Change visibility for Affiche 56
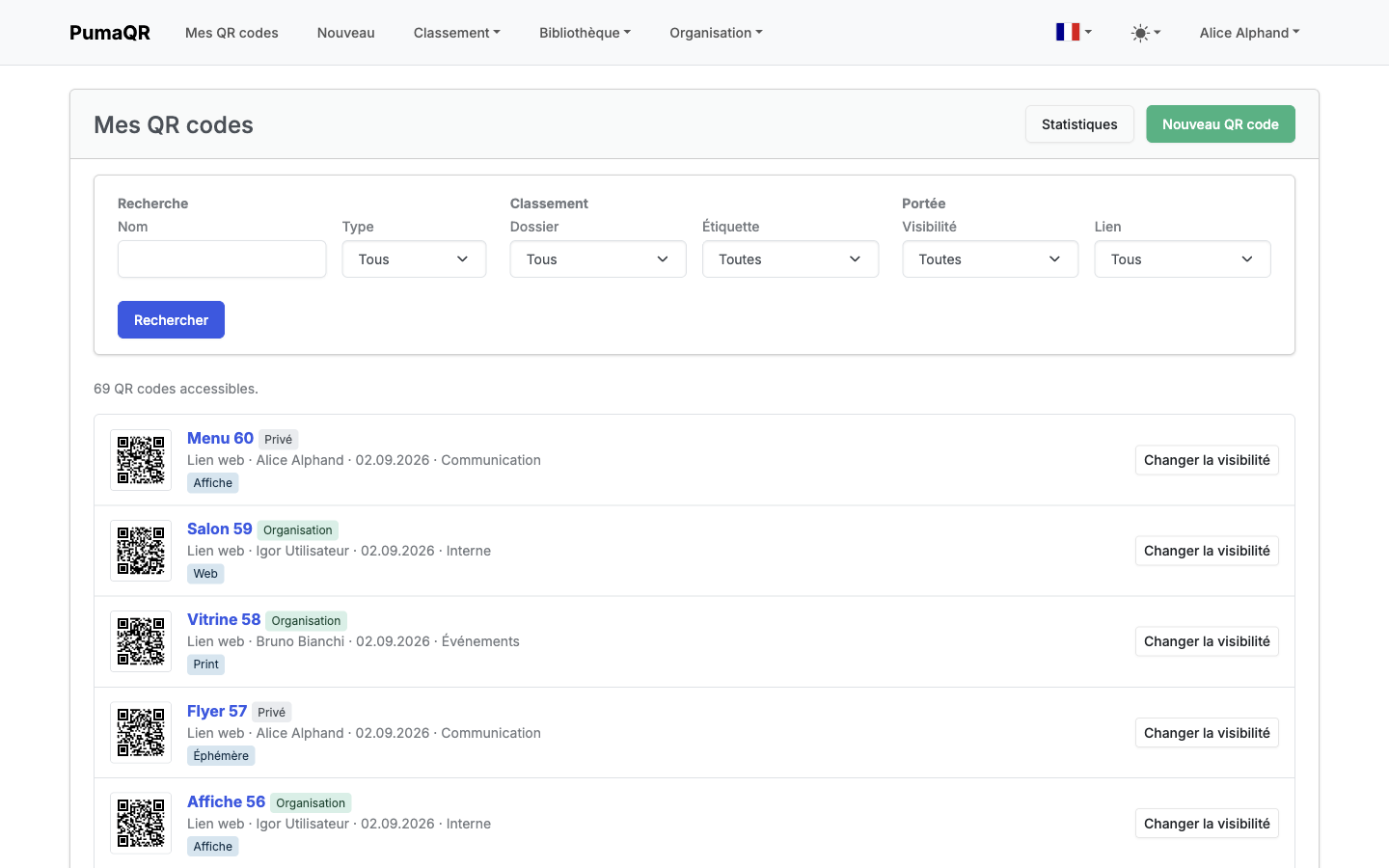The height and width of the screenshot is (868, 1389). point(1207,824)
